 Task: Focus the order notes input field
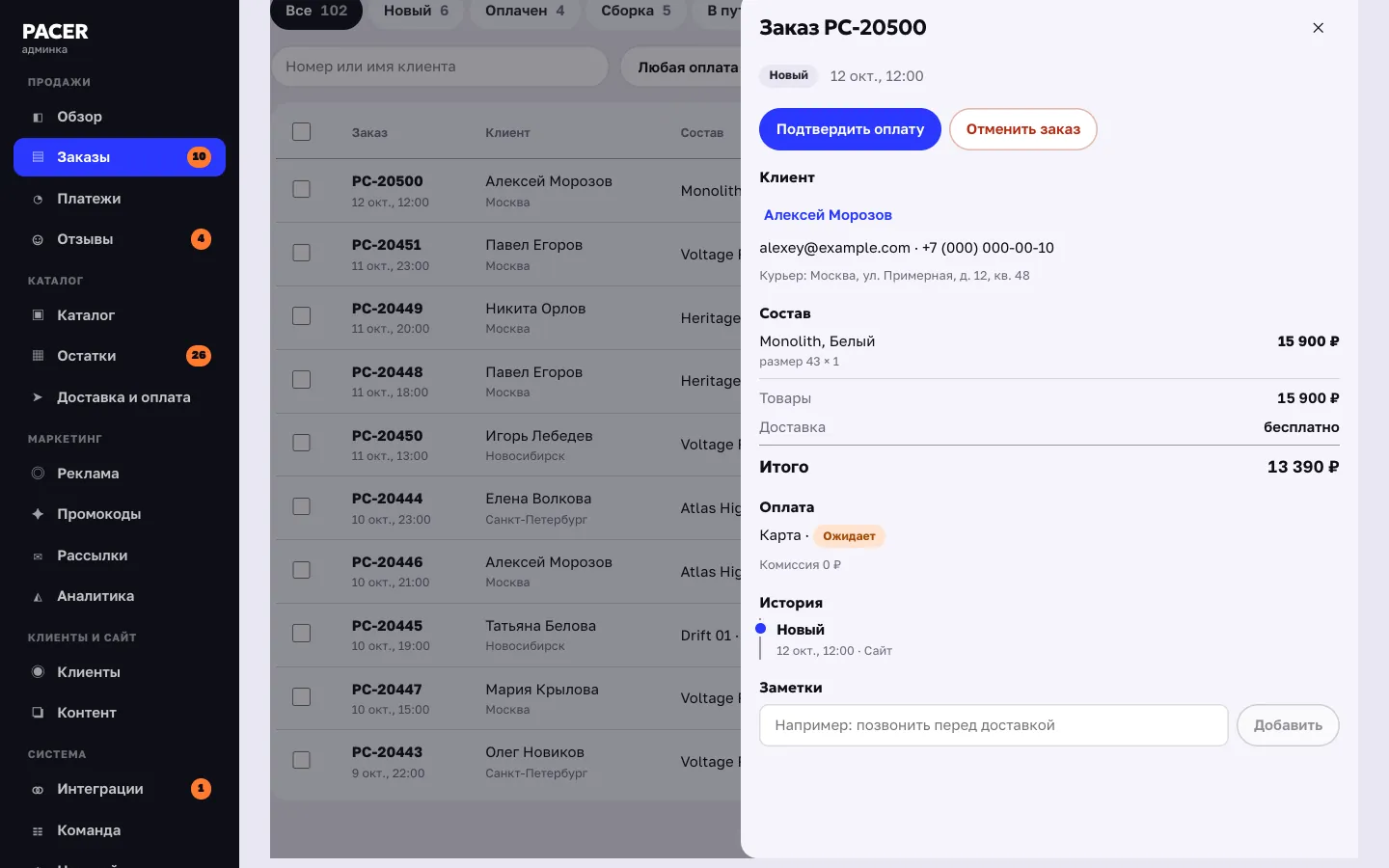tap(994, 725)
